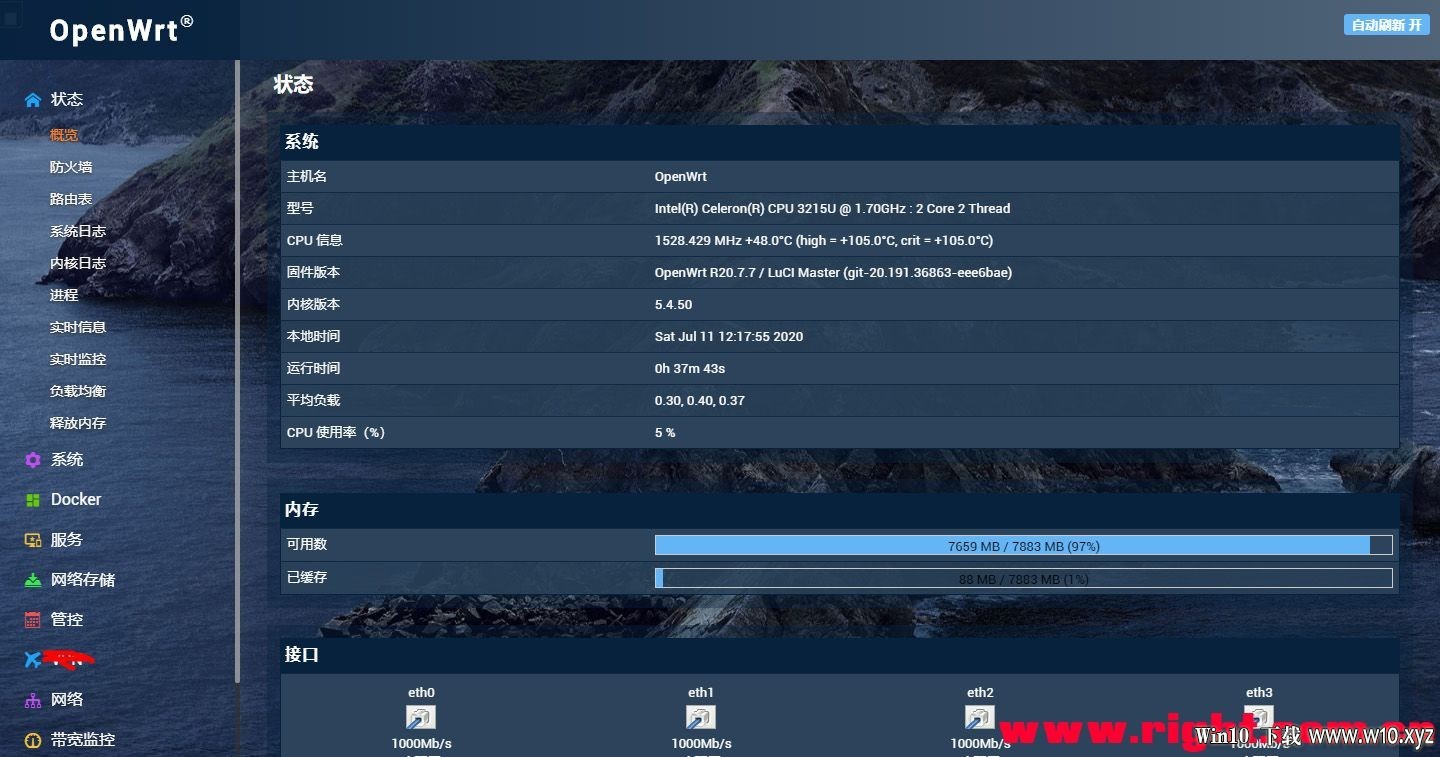The width and height of the screenshot is (1440, 757).
Task: Click the firmware version OpenWrt R20.7.7 text
Action: pos(834,272)
